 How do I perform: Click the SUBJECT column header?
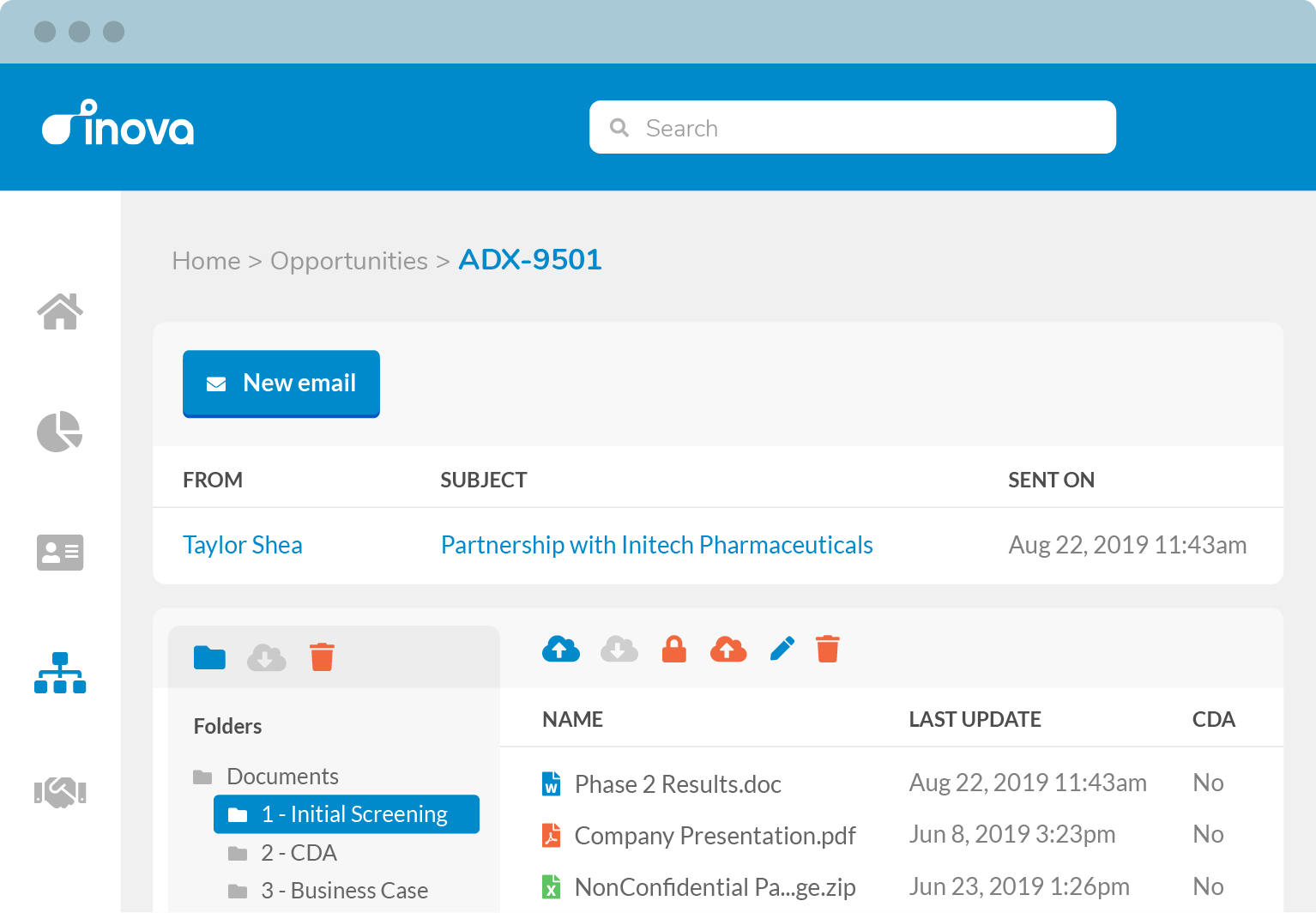[484, 480]
